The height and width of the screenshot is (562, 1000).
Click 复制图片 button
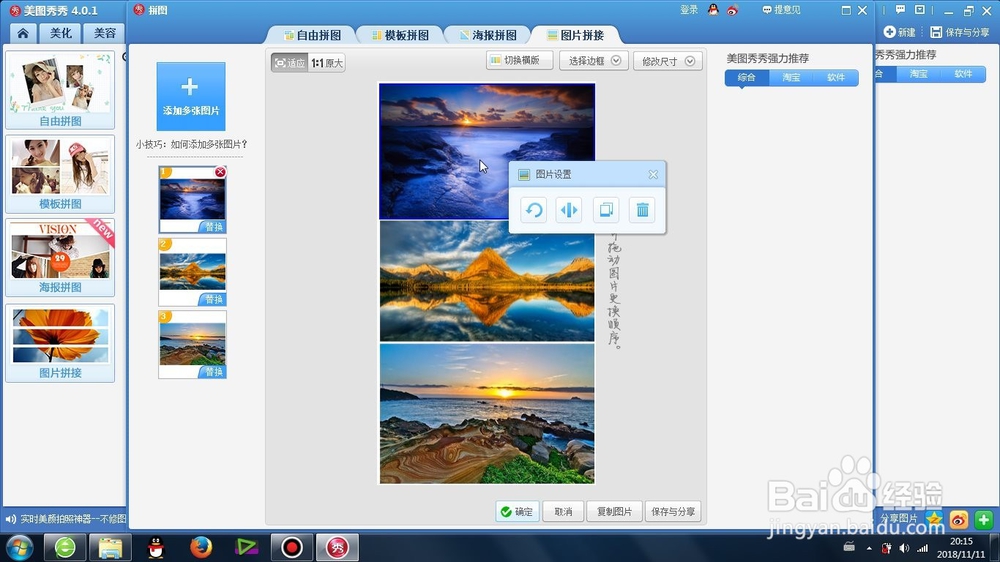614,512
